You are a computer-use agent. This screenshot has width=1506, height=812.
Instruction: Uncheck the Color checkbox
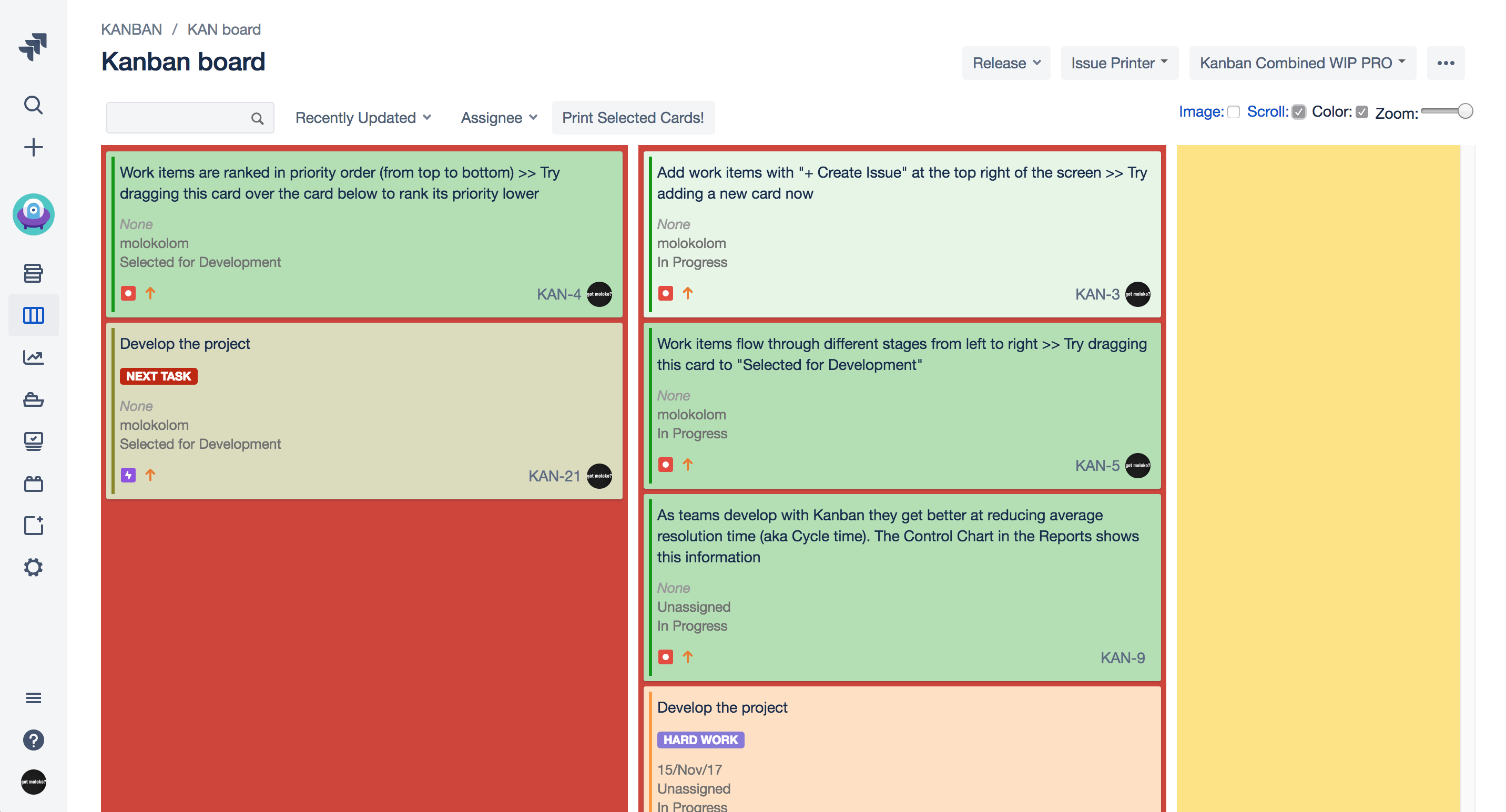[x=1361, y=112]
